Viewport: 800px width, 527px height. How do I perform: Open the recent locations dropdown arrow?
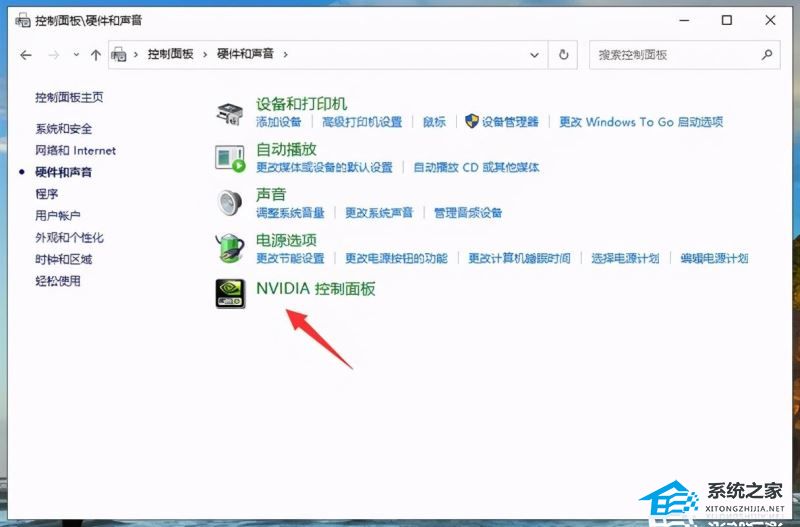(x=75, y=55)
